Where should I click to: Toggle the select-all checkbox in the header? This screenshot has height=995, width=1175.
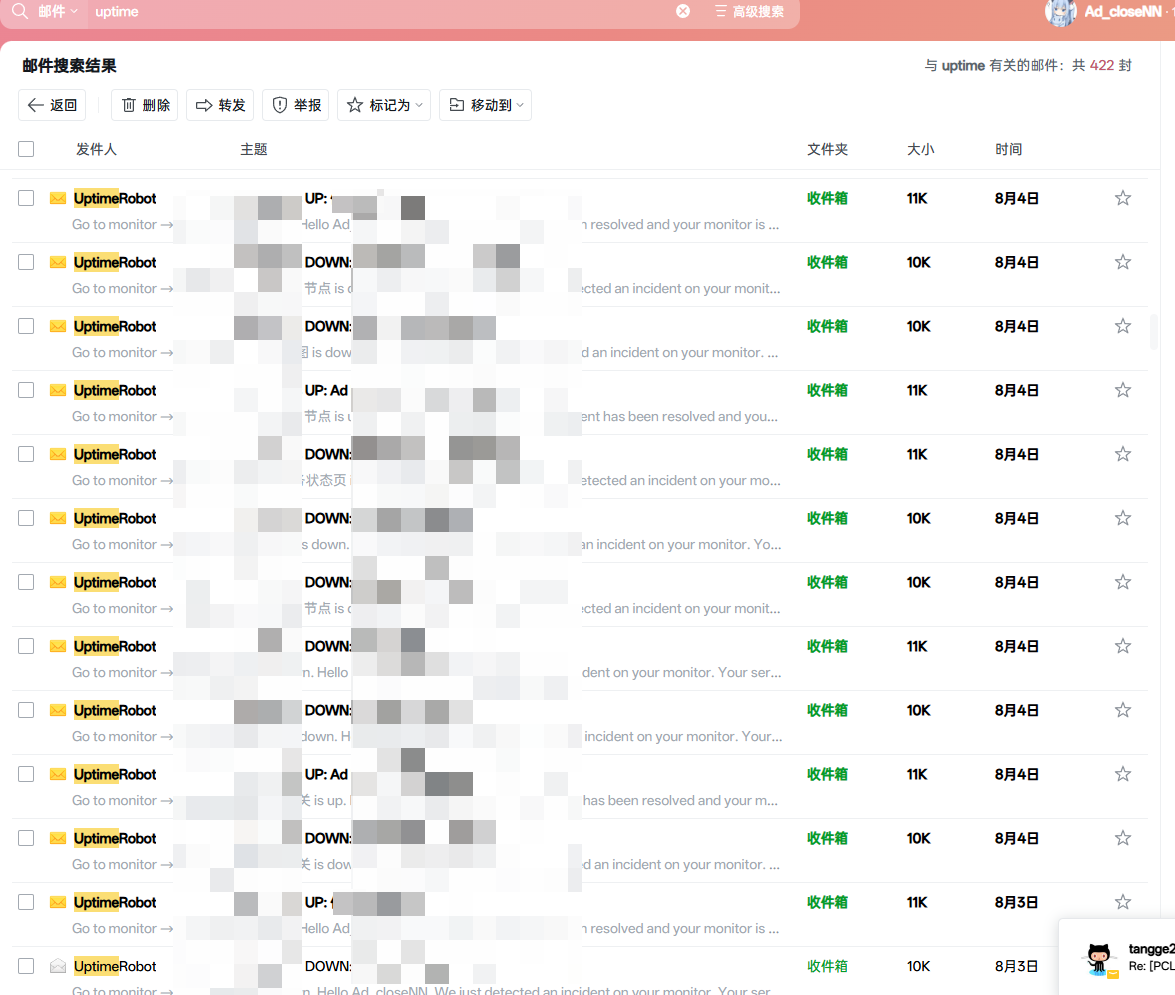25,148
